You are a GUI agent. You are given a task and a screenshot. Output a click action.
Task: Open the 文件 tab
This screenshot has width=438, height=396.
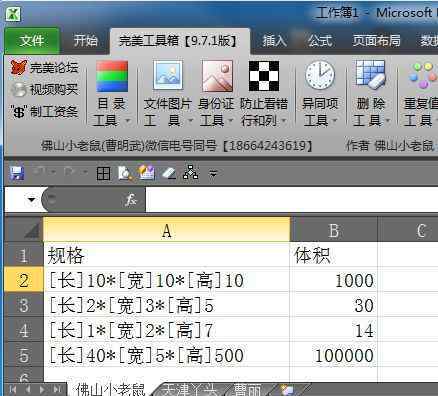click(x=32, y=41)
